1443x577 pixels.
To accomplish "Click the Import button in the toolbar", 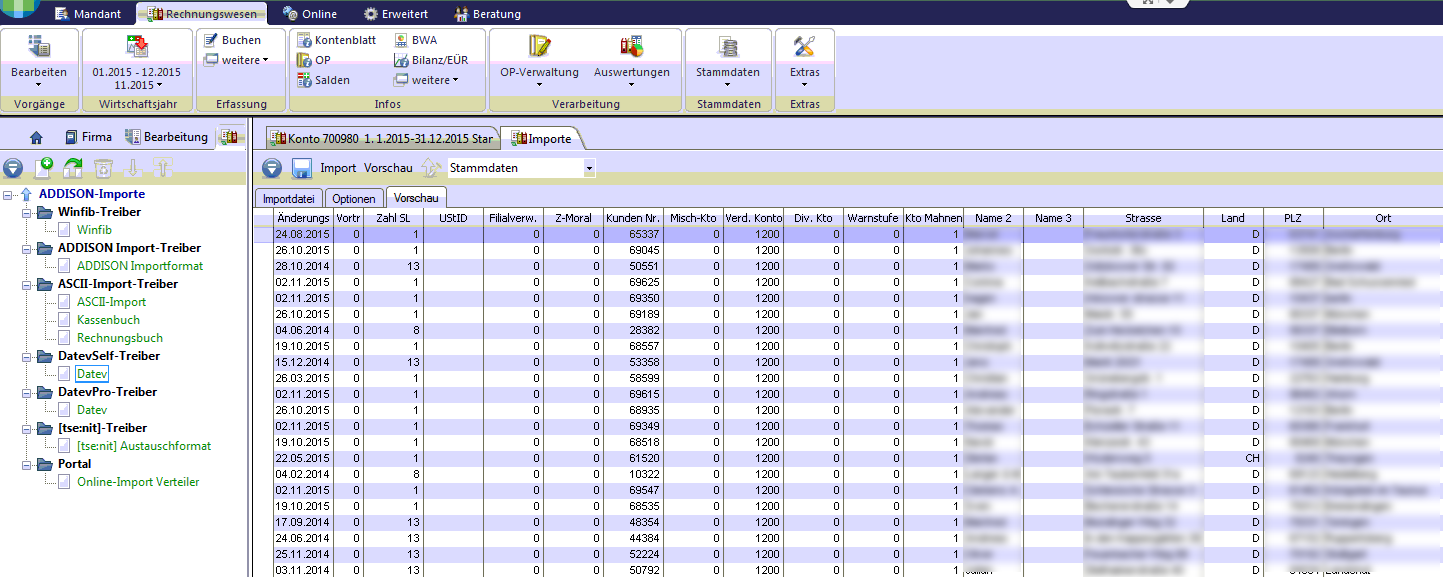I will 338,168.
